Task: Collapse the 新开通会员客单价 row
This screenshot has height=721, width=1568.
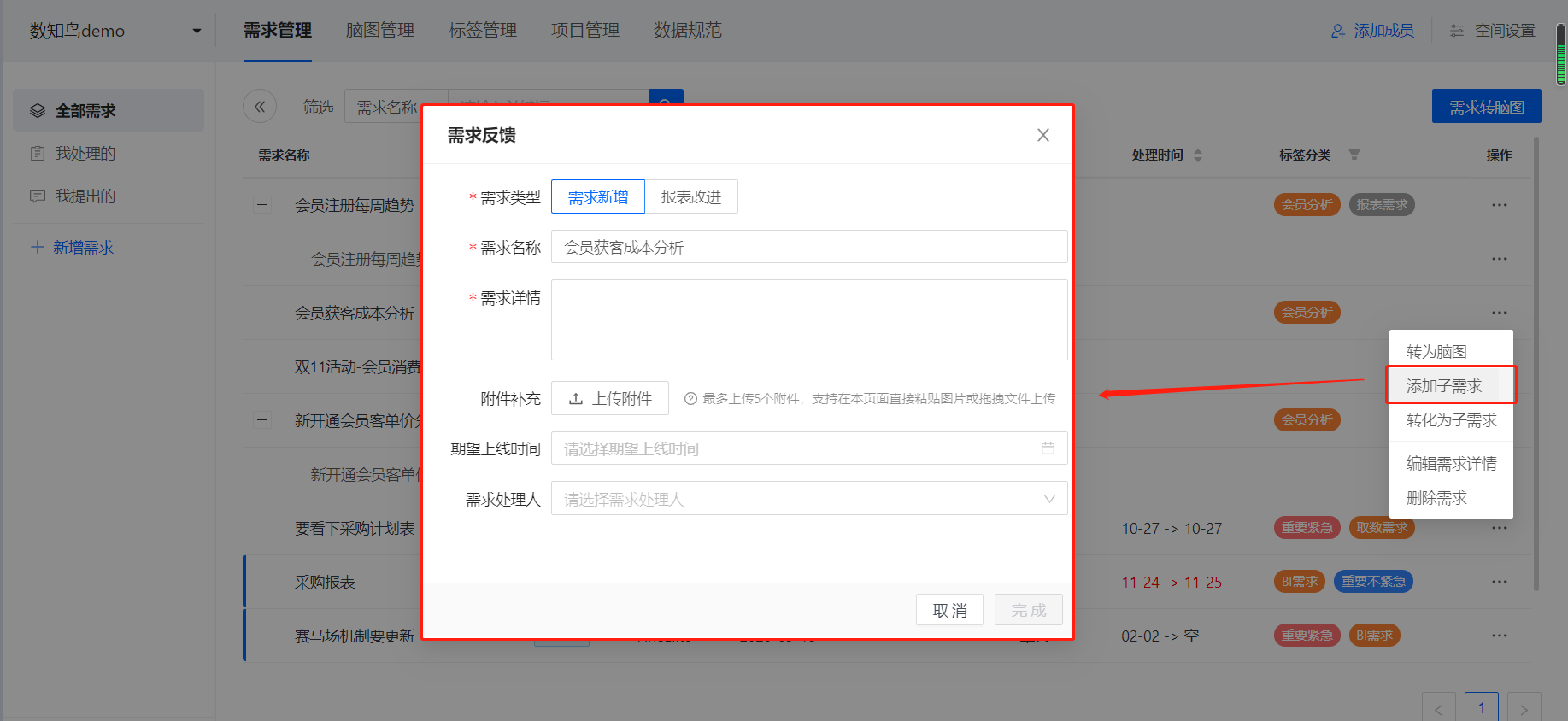Action: coord(262,420)
